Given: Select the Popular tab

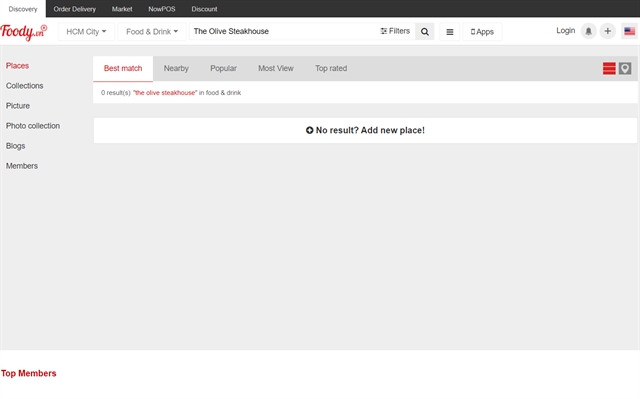Looking at the screenshot, I should click(223, 69).
